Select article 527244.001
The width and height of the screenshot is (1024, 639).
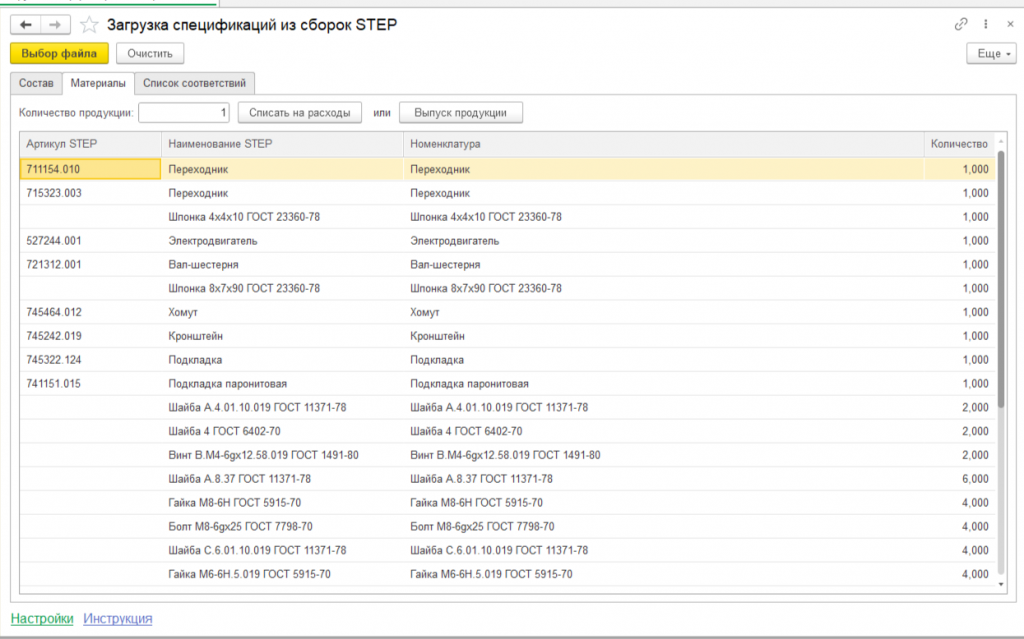90,240
